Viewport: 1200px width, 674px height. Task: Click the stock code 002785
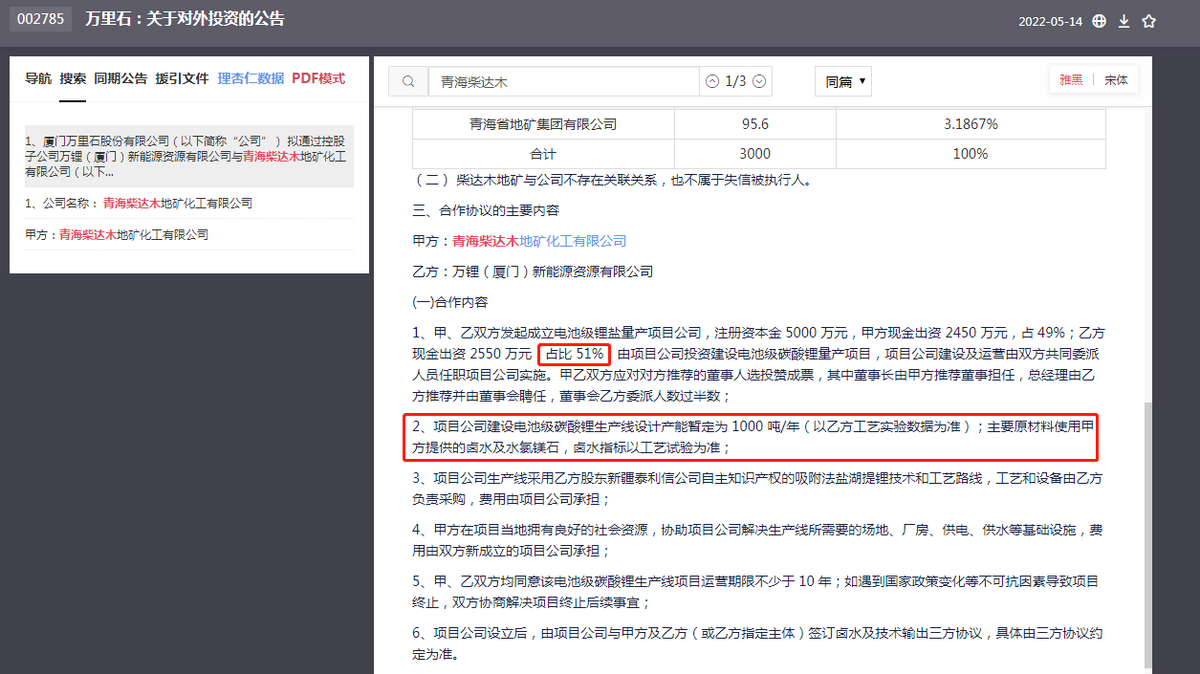42,19
